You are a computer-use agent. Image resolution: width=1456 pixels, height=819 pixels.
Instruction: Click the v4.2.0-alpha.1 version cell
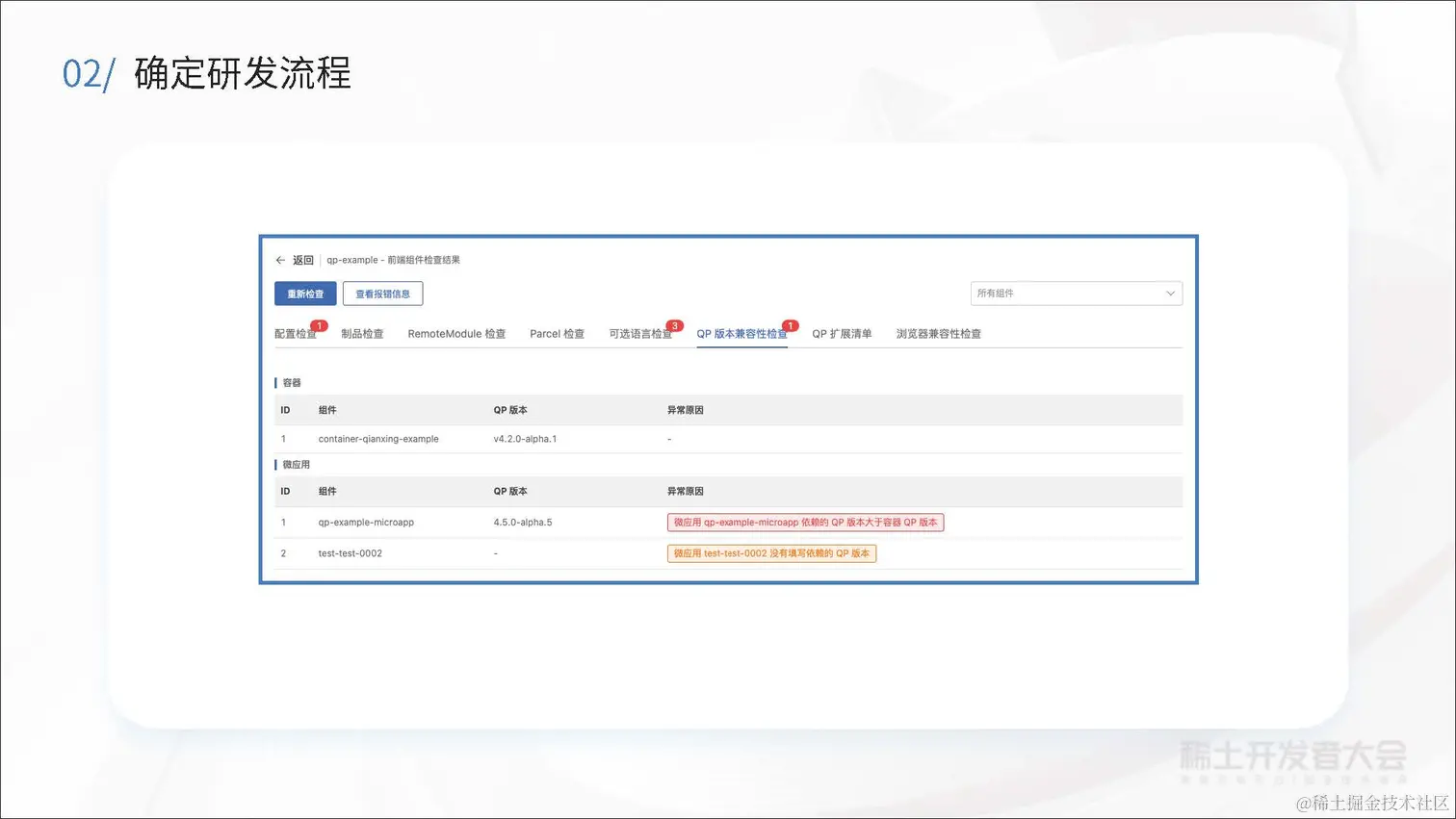coord(525,439)
